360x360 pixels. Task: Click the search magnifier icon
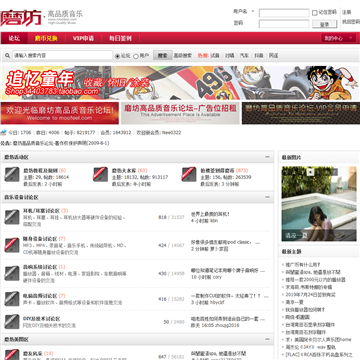(7, 56)
